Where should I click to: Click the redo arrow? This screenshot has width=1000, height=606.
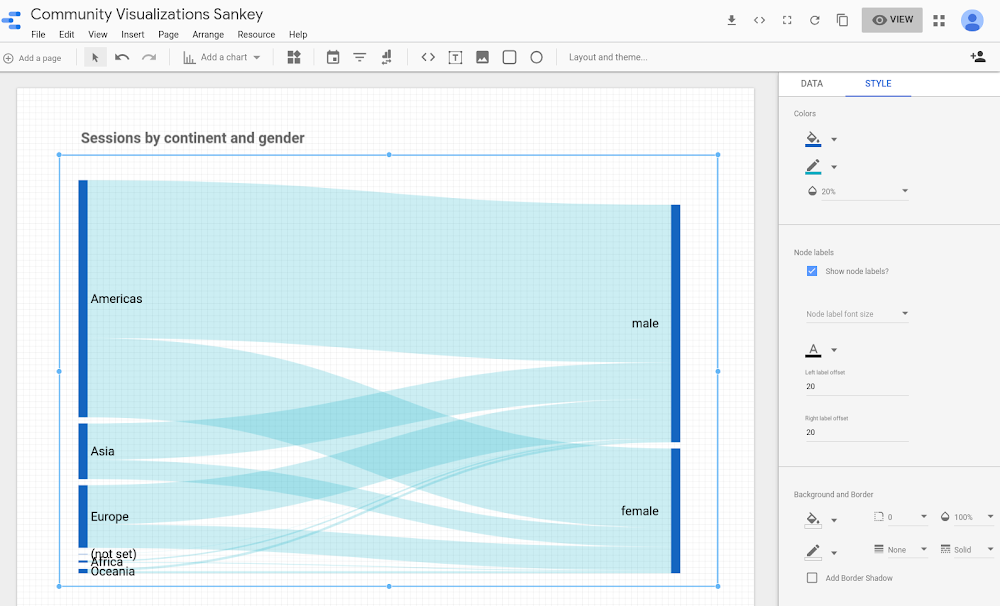coord(149,57)
